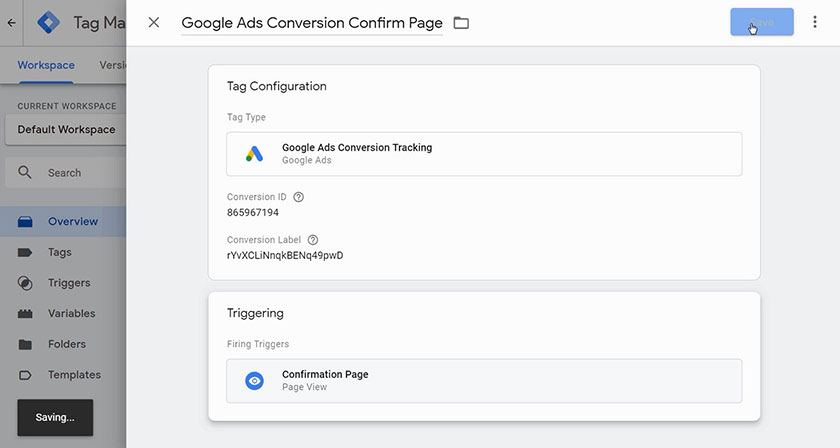Click the Tag Manager logo icon

pos(49,22)
